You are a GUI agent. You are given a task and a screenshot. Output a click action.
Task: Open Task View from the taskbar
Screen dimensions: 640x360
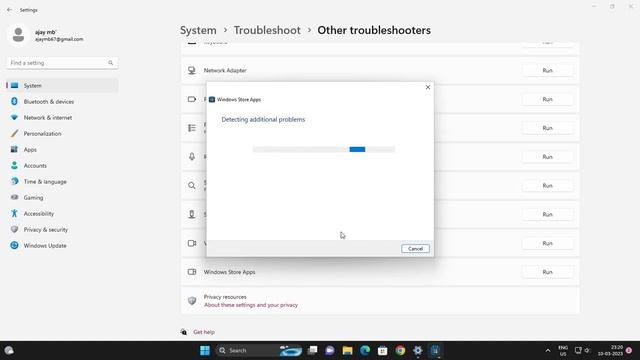click(x=313, y=350)
